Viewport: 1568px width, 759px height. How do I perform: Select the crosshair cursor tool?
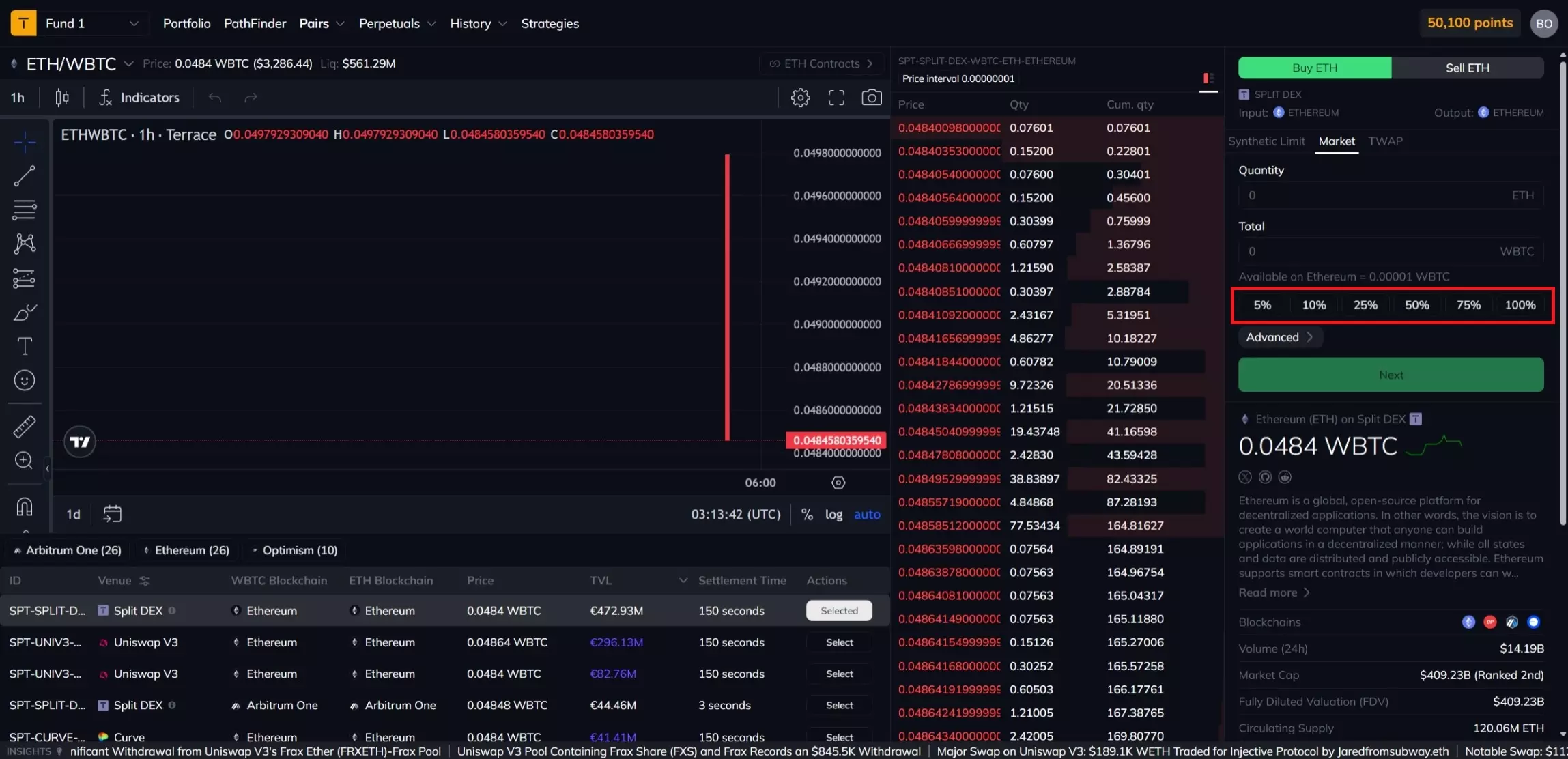[25, 142]
